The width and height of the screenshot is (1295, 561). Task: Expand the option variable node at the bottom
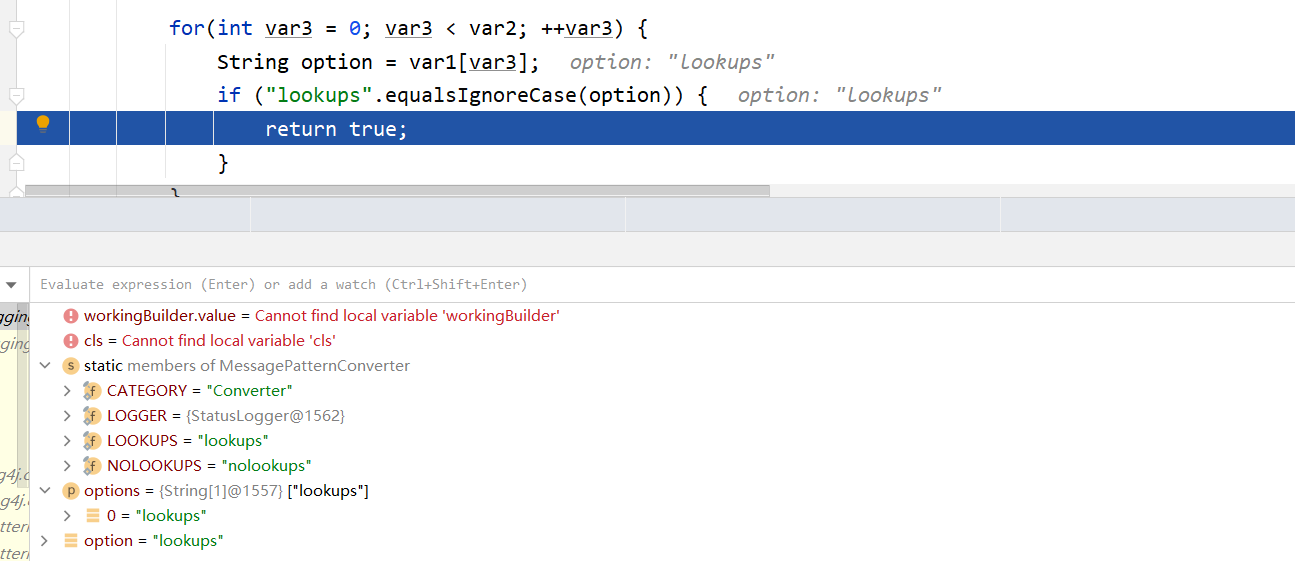44,541
